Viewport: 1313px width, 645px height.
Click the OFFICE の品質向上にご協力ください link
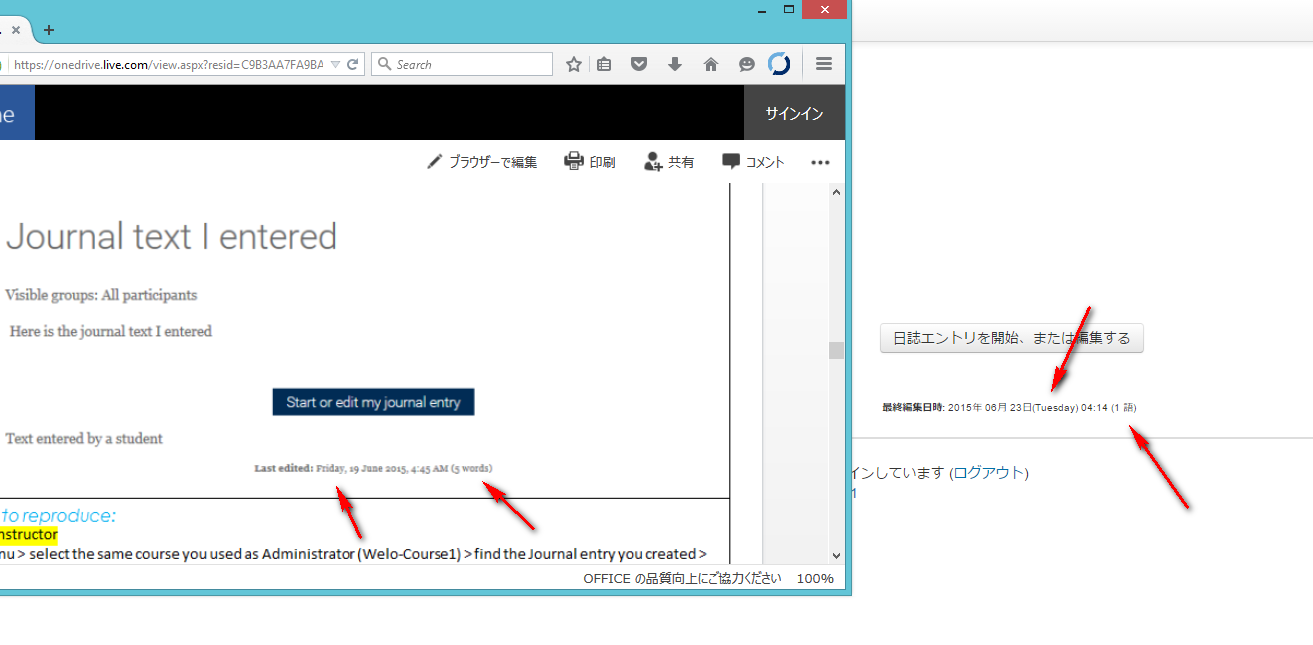click(683, 579)
